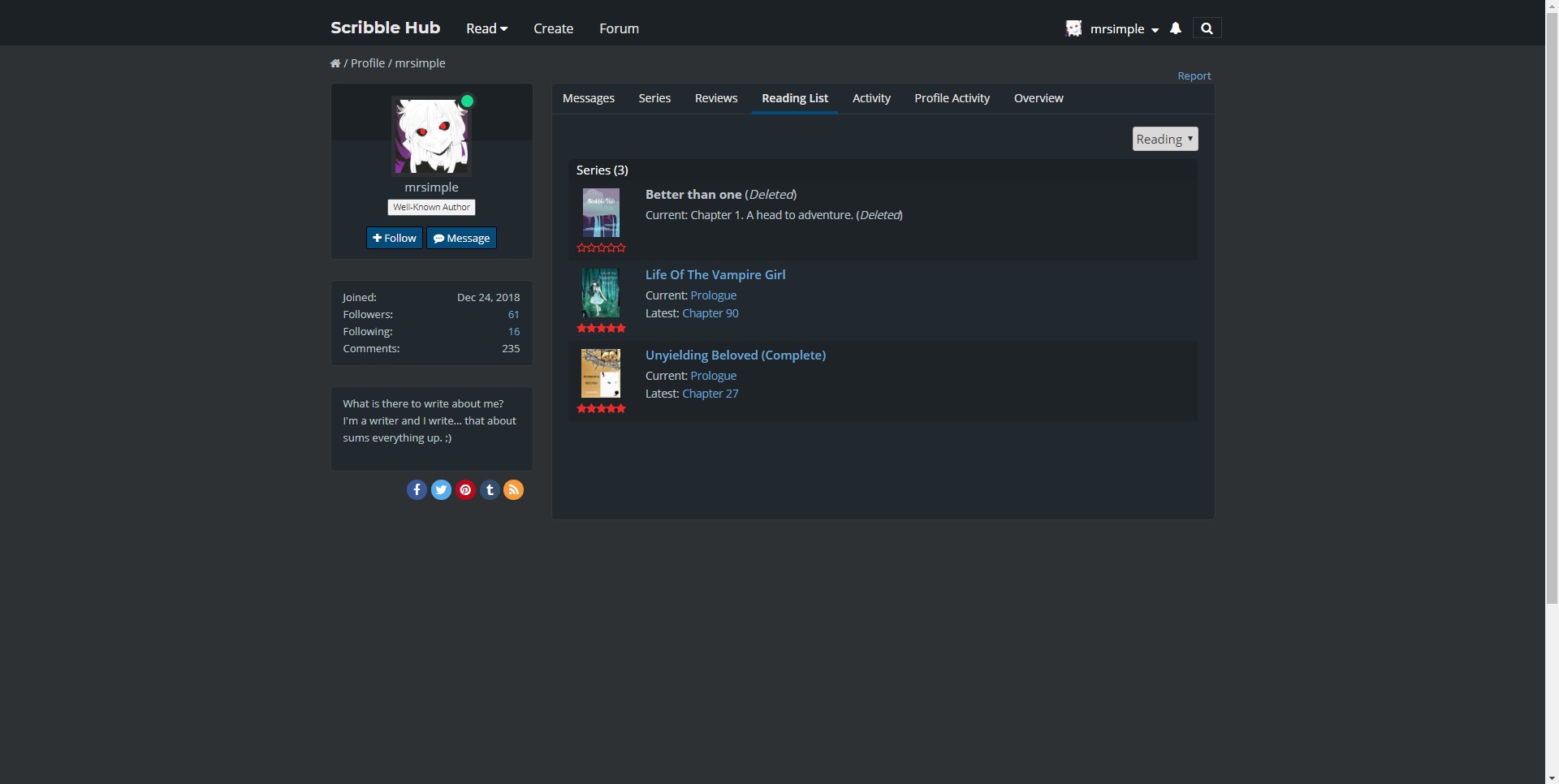The width and height of the screenshot is (1559, 784).
Task: Click the notifications bell icon
Action: click(x=1175, y=28)
